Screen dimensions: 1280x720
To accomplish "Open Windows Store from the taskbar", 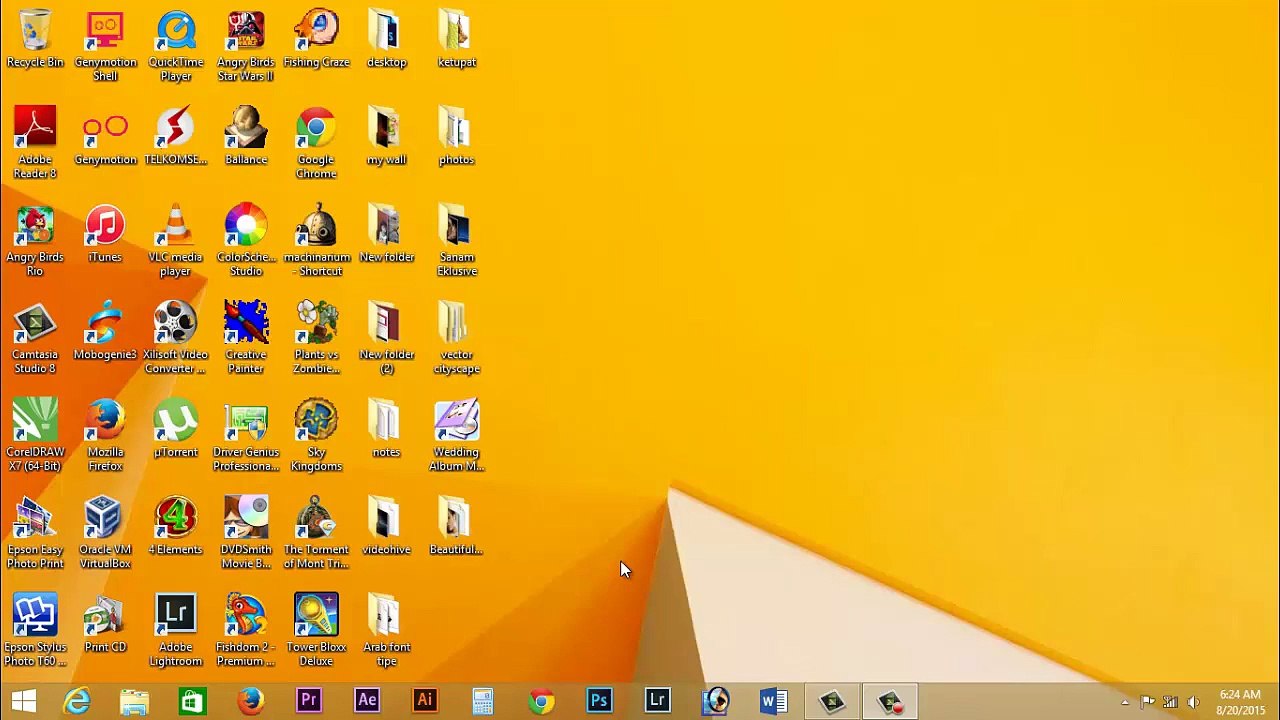I will (x=192, y=701).
